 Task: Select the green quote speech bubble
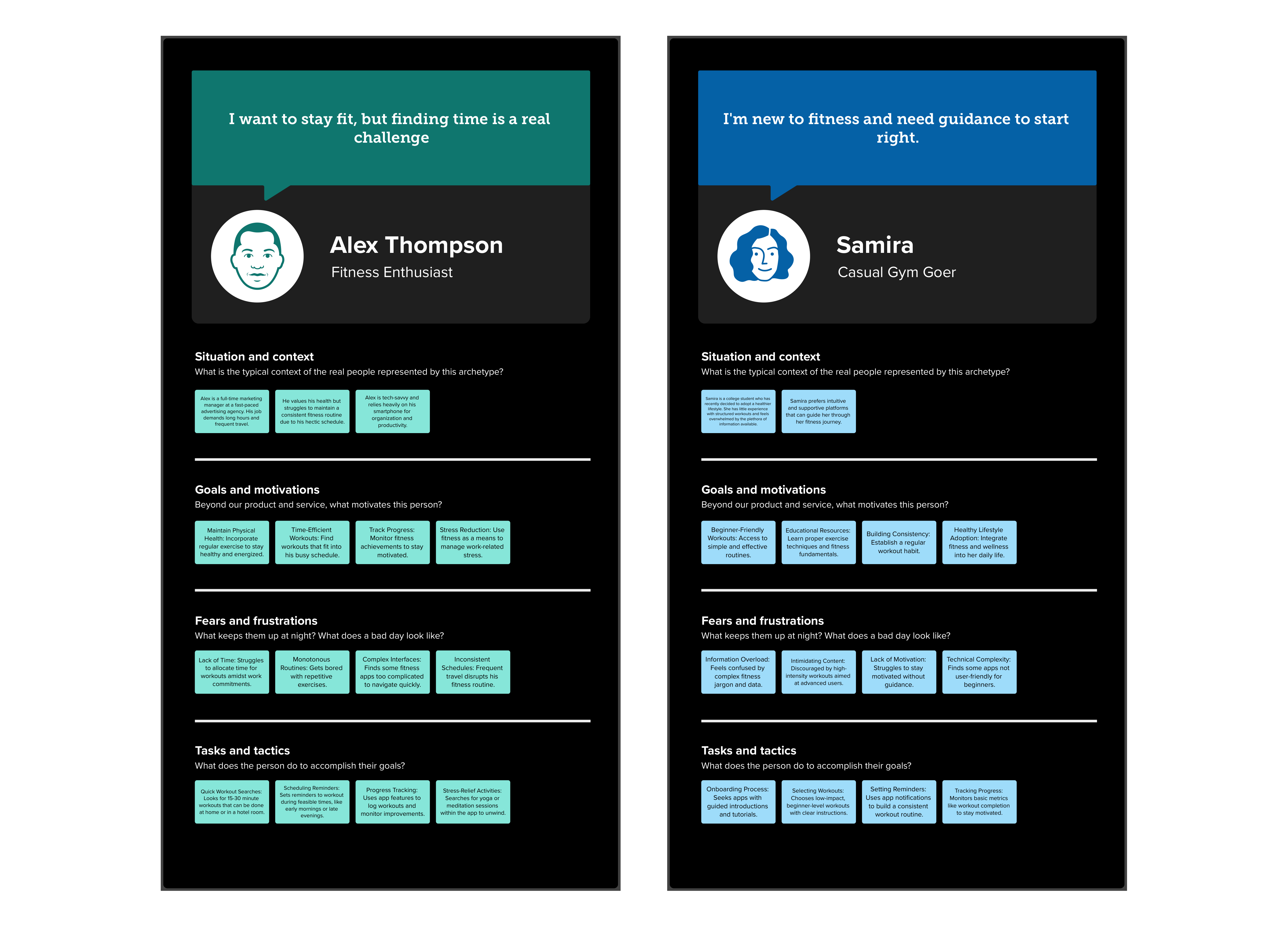(x=391, y=128)
